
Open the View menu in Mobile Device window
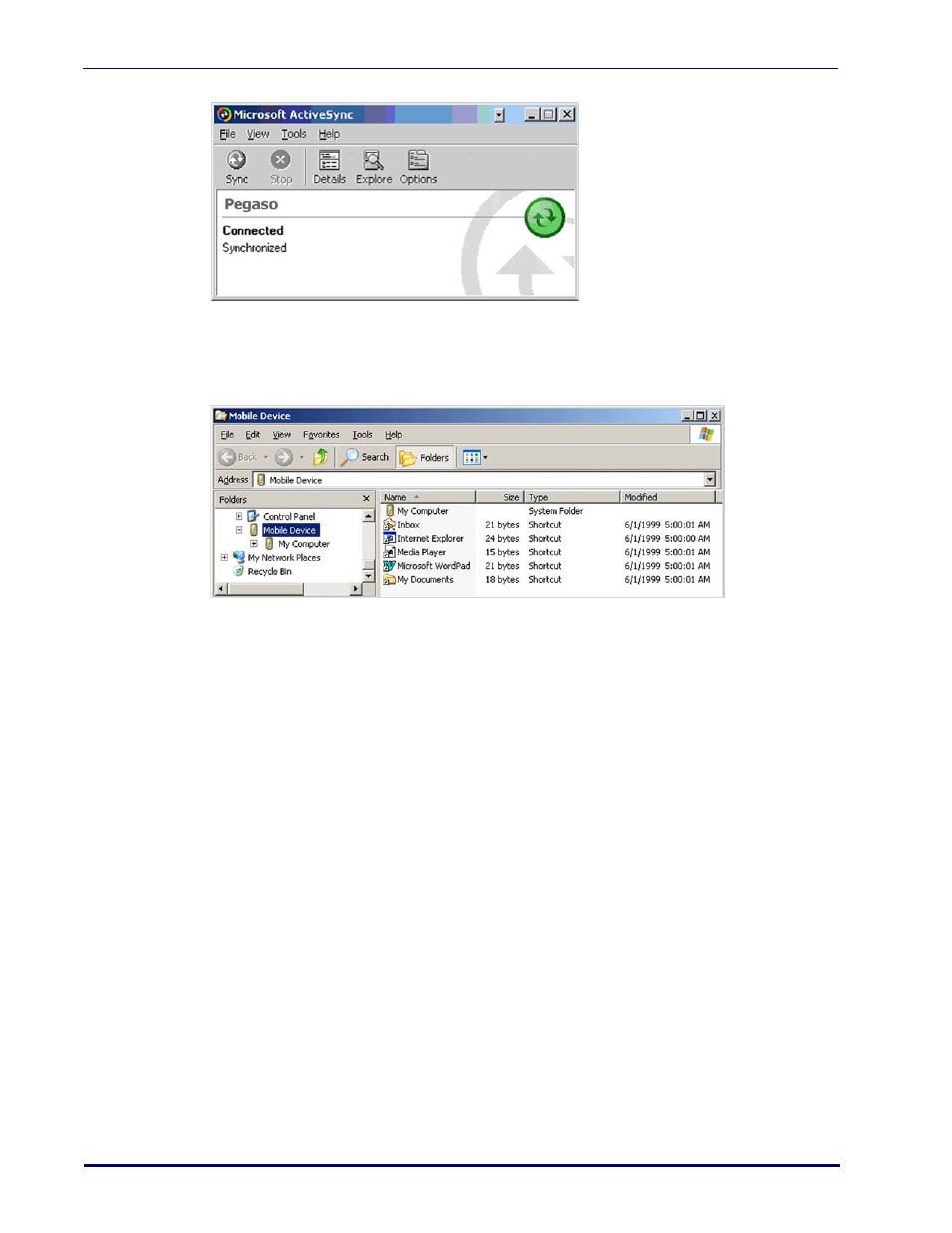point(282,435)
